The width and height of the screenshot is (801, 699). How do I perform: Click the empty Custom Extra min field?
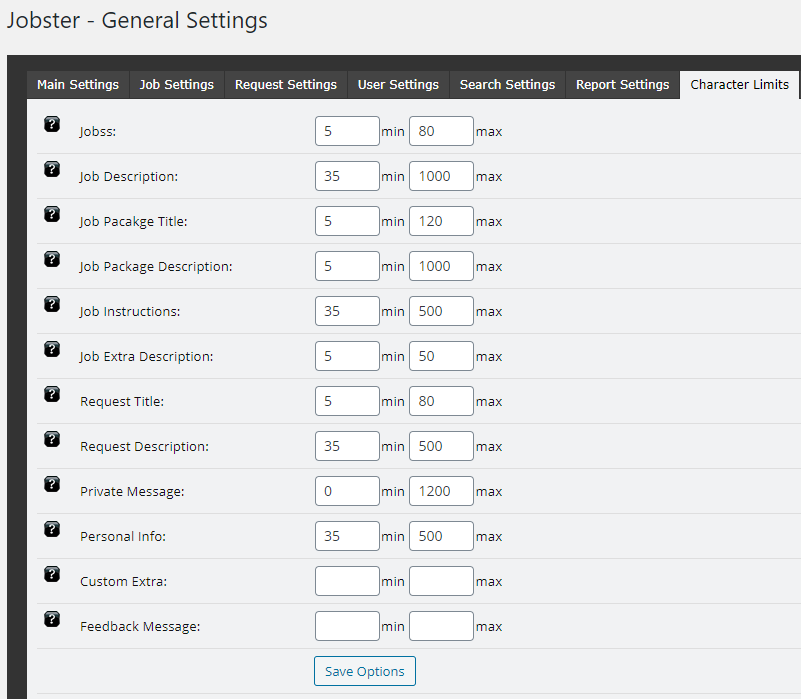point(347,581)
